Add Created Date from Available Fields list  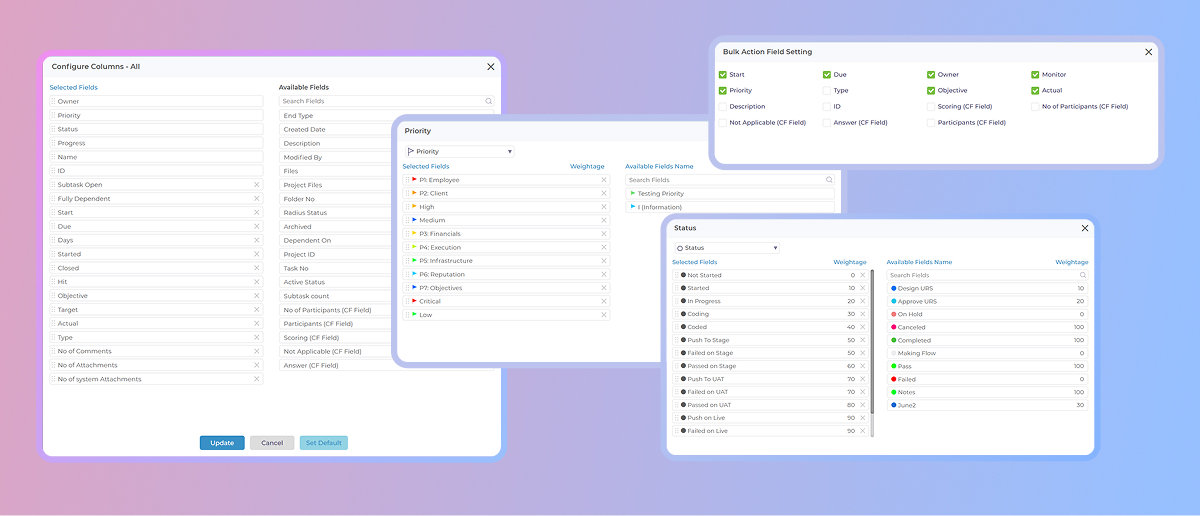[304, 130]
